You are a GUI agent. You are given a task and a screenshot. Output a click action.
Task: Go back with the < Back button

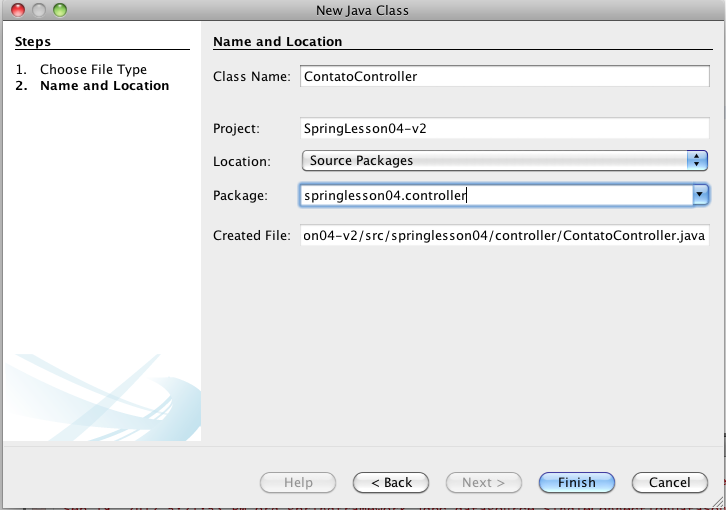[391, 483]
